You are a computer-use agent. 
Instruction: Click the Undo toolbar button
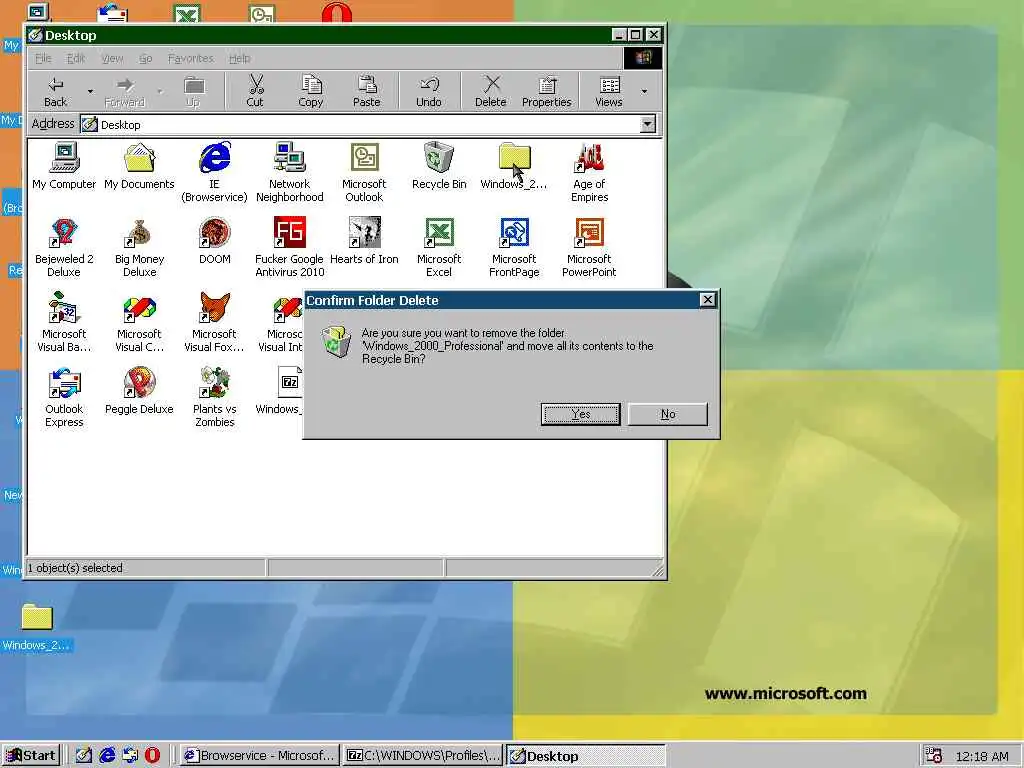(428, 91)
